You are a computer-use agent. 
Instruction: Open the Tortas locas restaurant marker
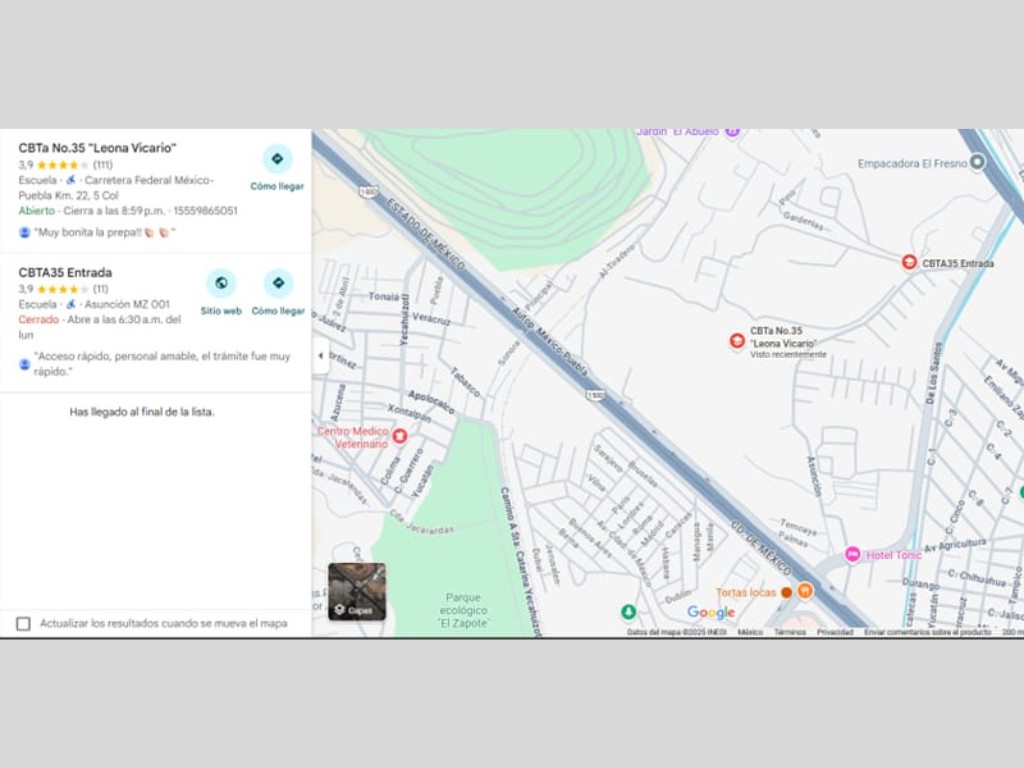pos(805,591)
